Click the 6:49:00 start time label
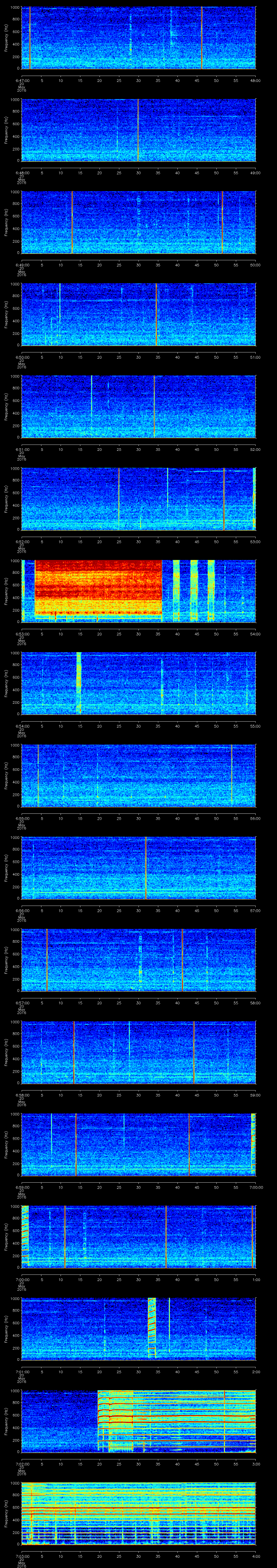277x1568 pixels. click(22, 265)
